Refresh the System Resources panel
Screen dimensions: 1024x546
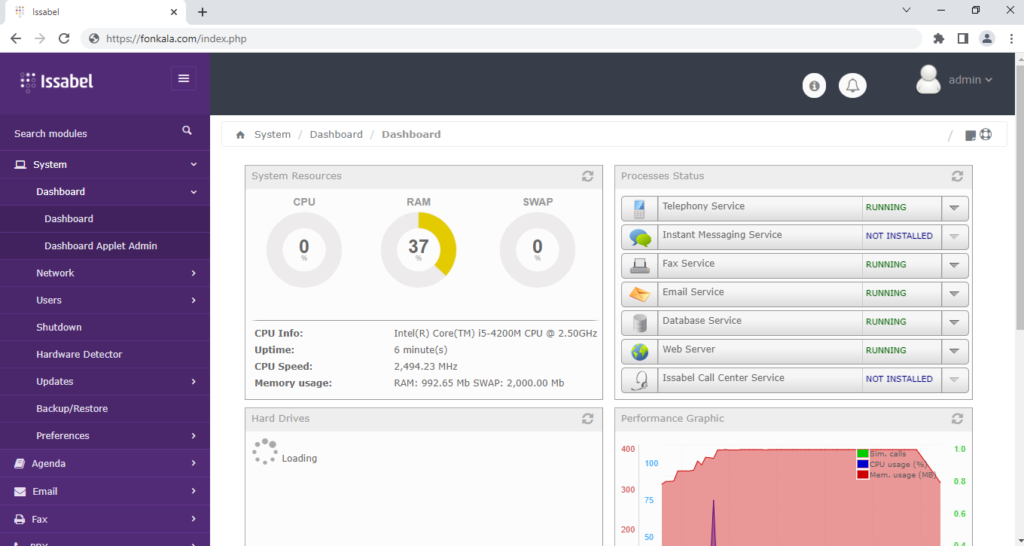(588, 176)
